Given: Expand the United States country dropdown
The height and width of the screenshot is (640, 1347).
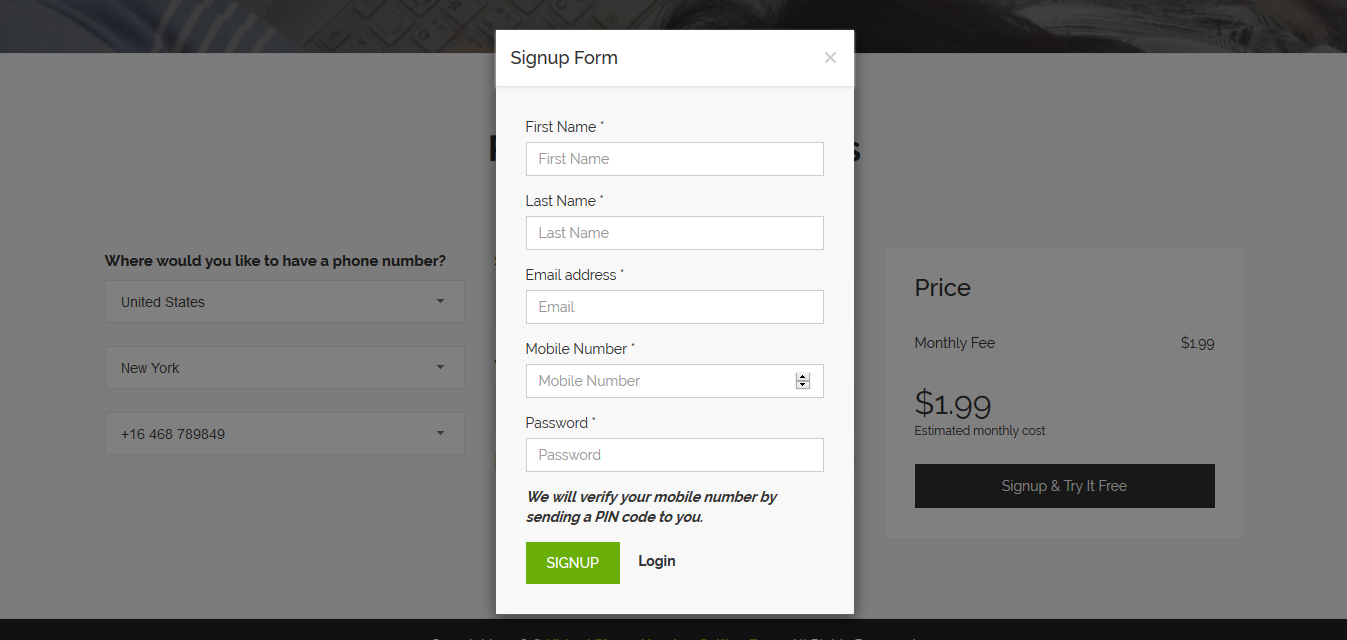Looking at the screenshot, I should [x=285, y=301].
